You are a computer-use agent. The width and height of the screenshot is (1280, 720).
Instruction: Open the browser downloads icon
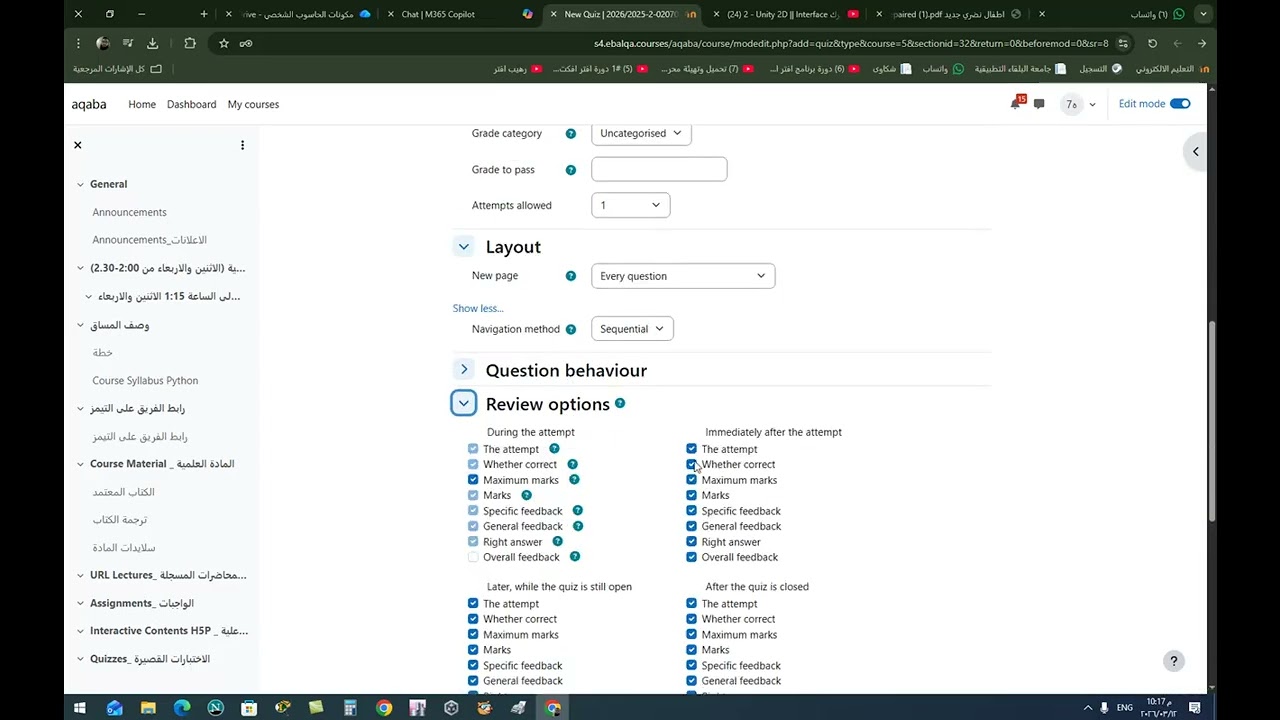coord(152,43)
